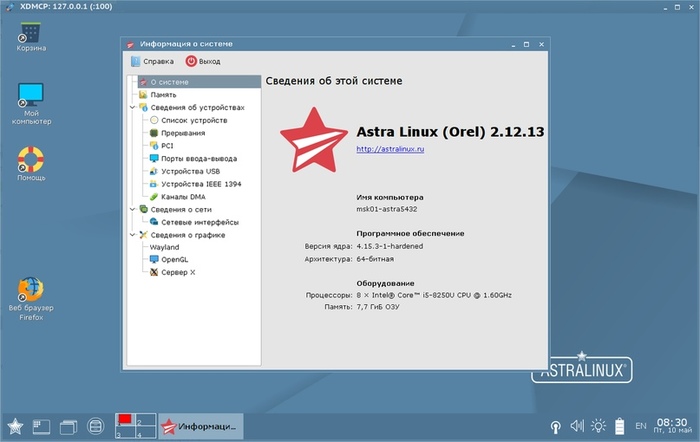Toggle the EN keyboard layout indicator
This screenshot has height=442, width=700.
pyautogui.click(x=641, y=426)
